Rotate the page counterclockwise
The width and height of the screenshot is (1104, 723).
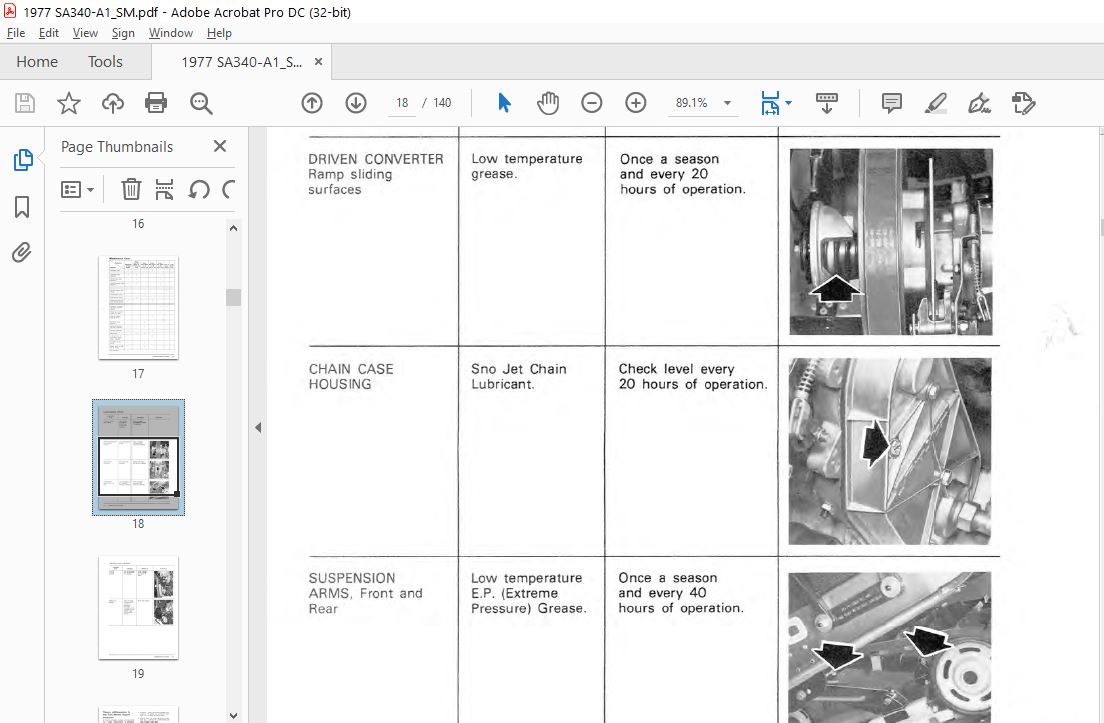199,189
